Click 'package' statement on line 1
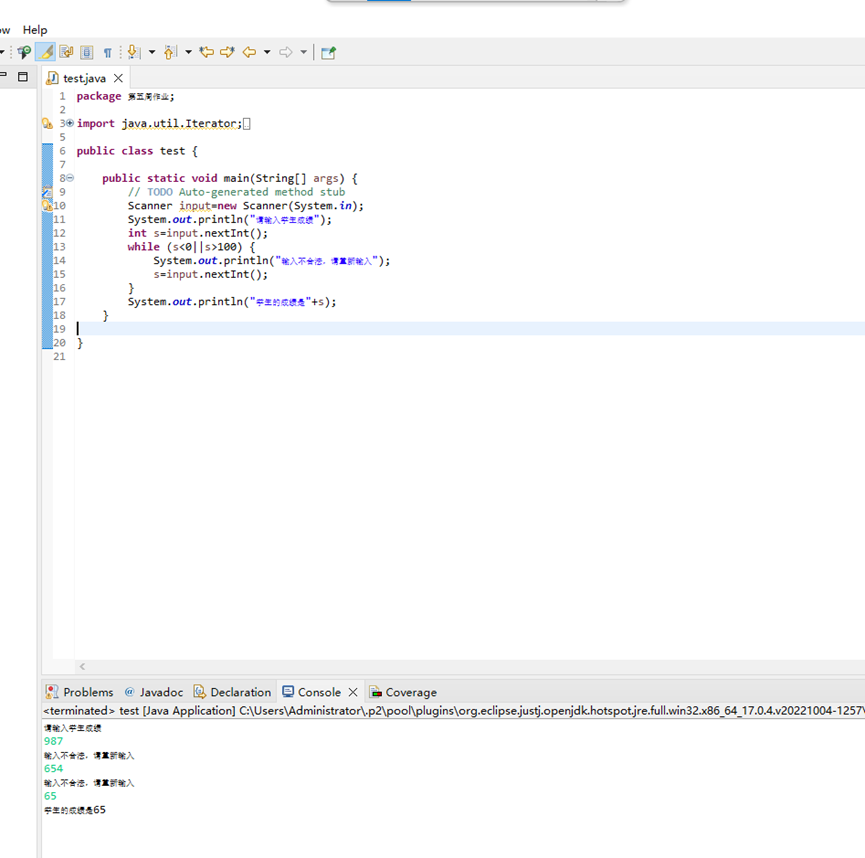This screenshot has width=865, height=858. pyautogui.click(x=125, y=97)
